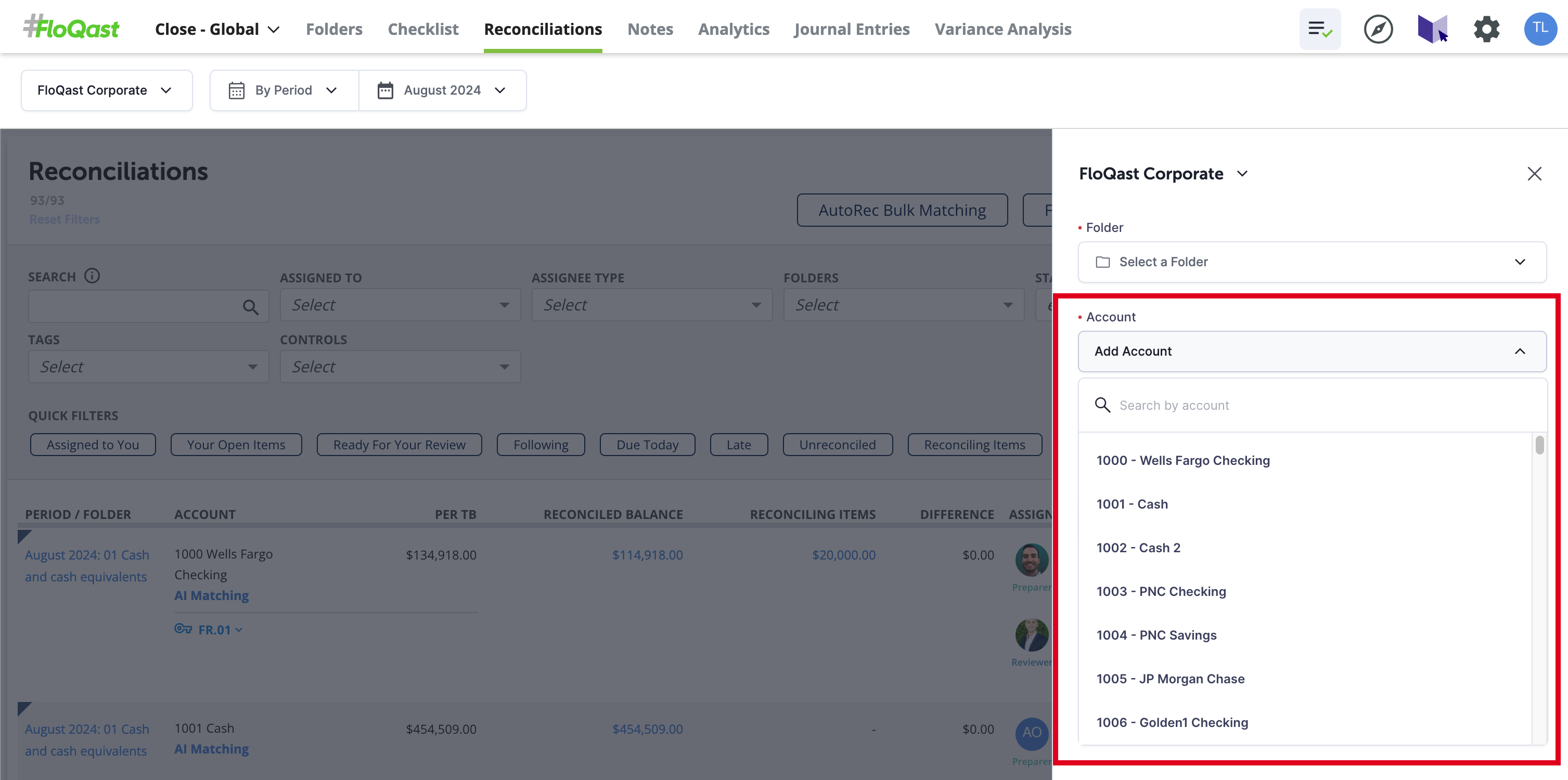Click the FloQast compass/navigation icon
The width and height of the screenshot is (1568, 780).
tap(1378, 27)
